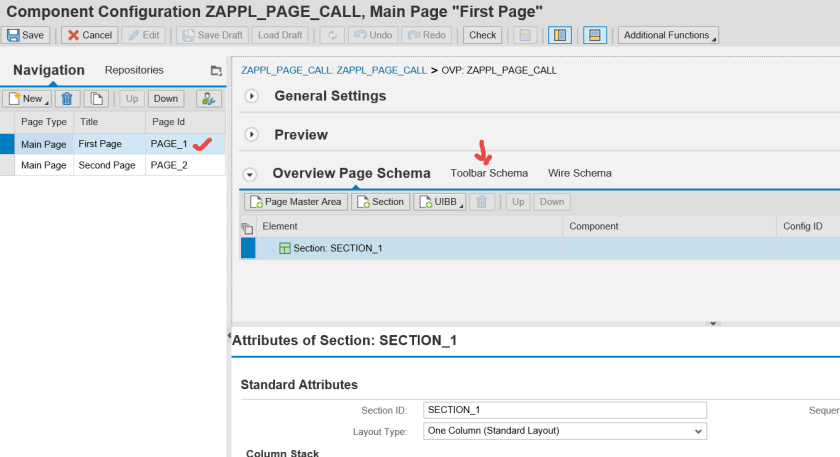
Task: Expand the General Settings section
Action: [x=252, y=96]
